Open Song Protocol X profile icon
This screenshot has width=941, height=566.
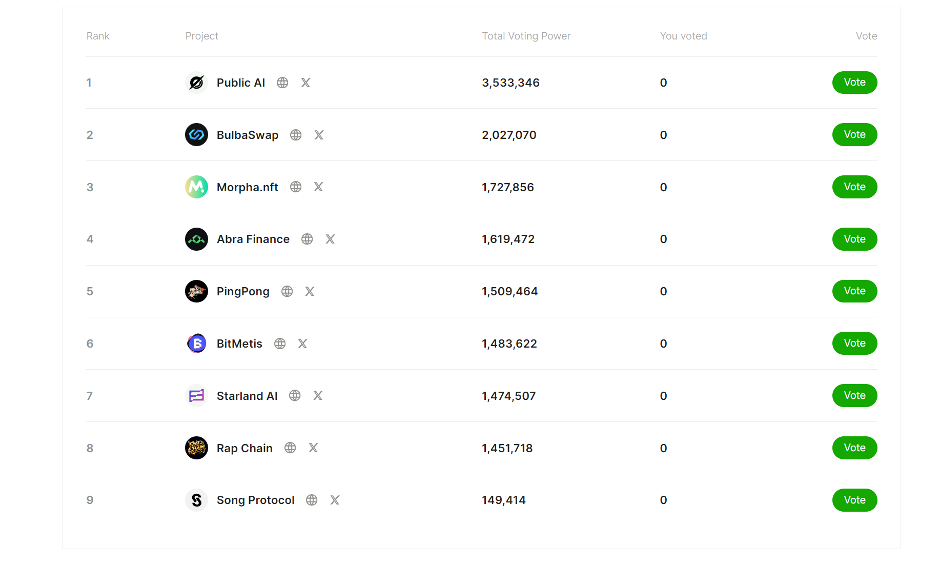point(335,500)
